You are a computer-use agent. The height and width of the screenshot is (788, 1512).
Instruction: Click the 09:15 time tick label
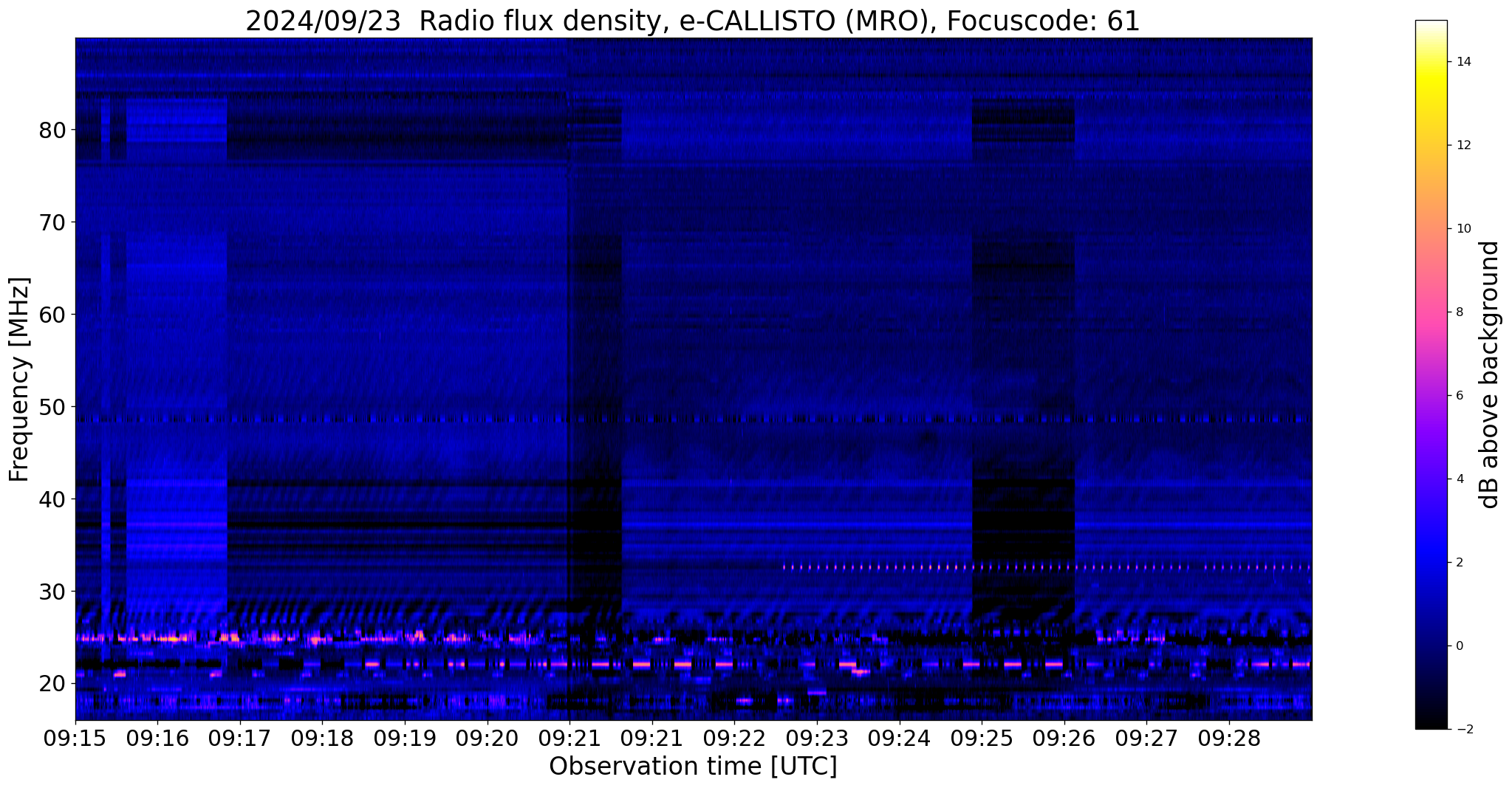pyautogui.click(x=75, y=739)
